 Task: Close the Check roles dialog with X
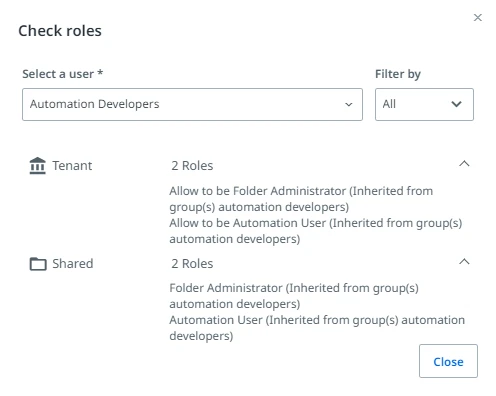coord(477,17)
